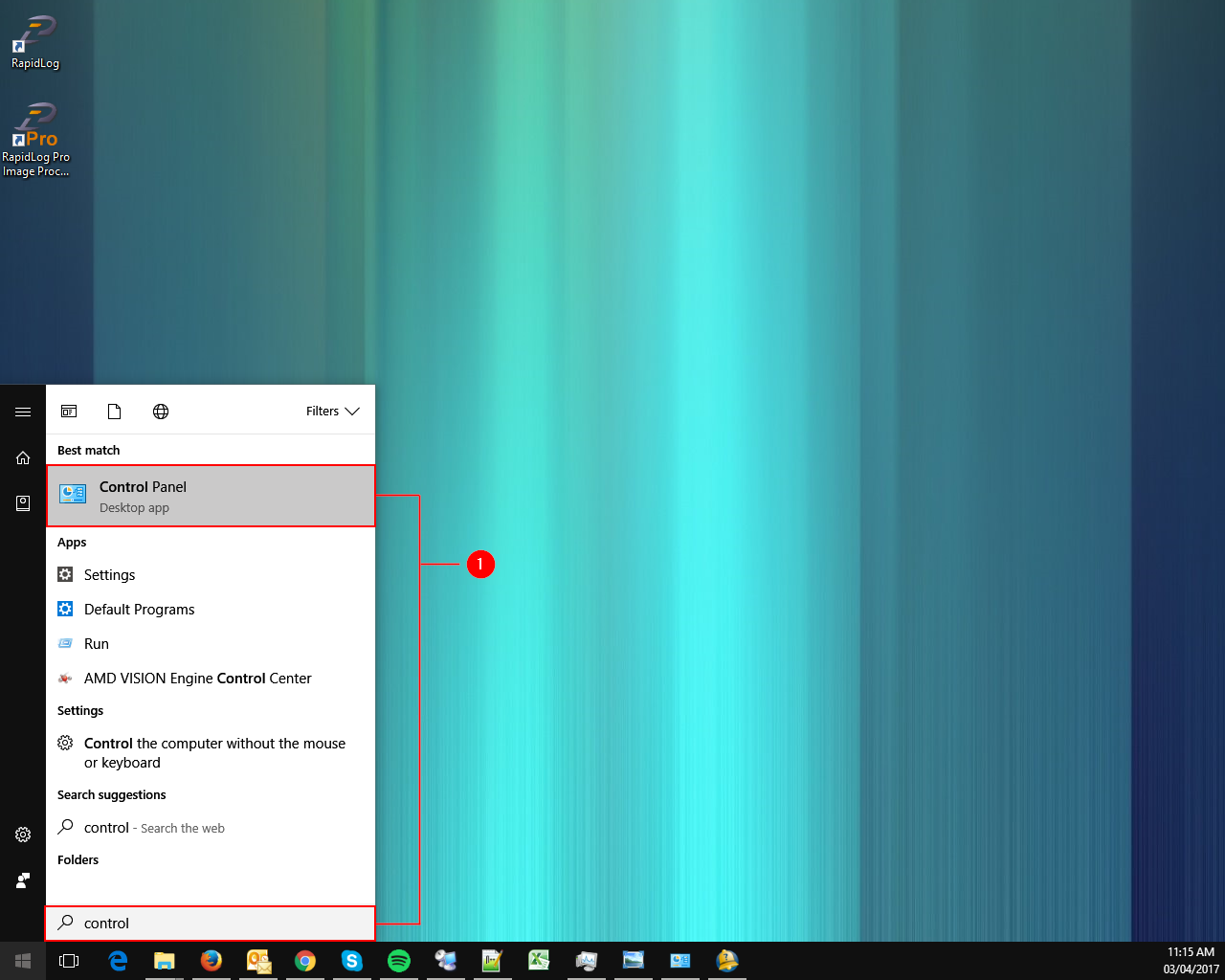Open search Settings gear in sidebar

tap(23, 835)
